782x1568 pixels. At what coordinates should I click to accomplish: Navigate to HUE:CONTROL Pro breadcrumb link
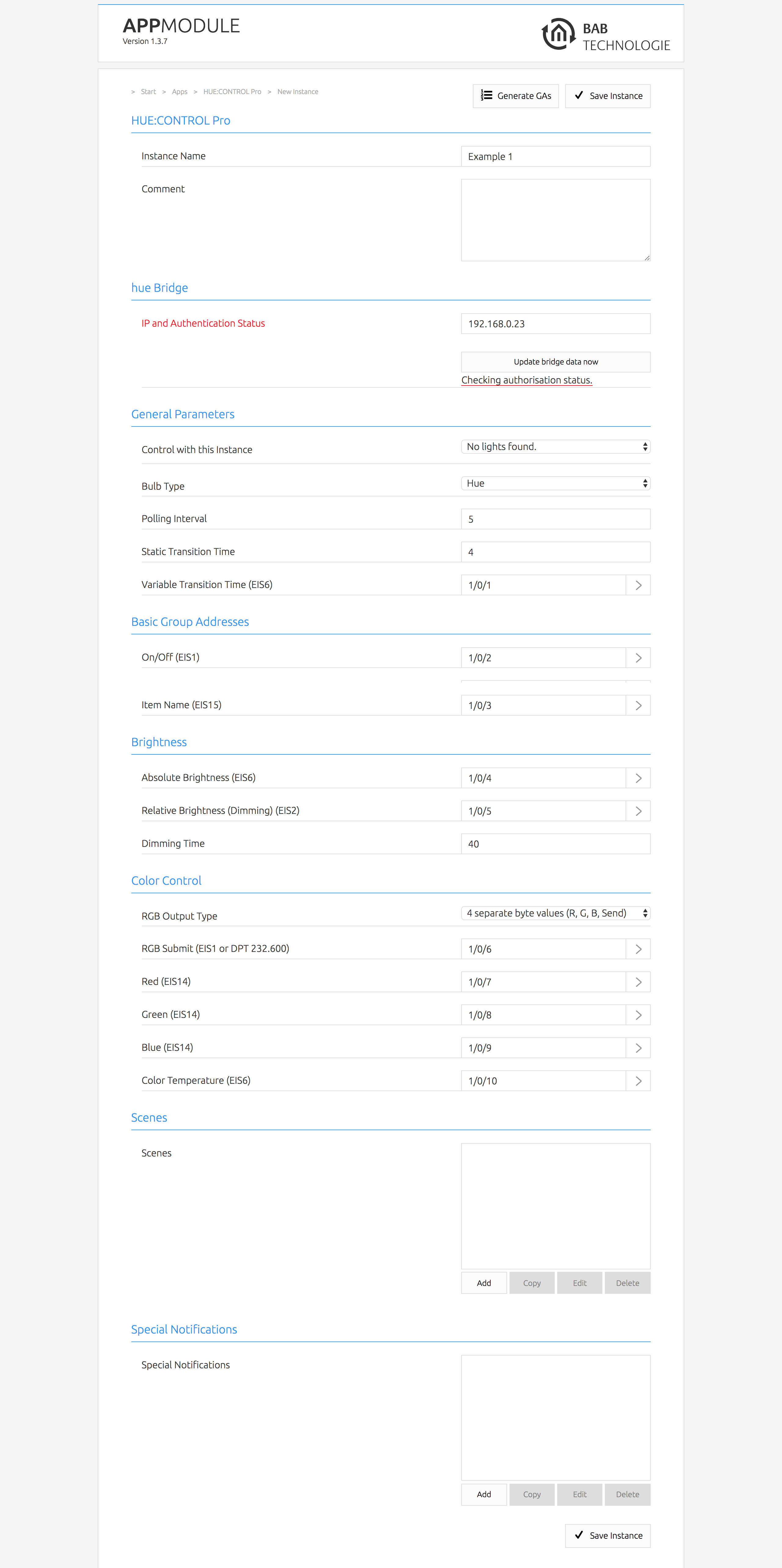pyautogui.click(x=232, y=92)
